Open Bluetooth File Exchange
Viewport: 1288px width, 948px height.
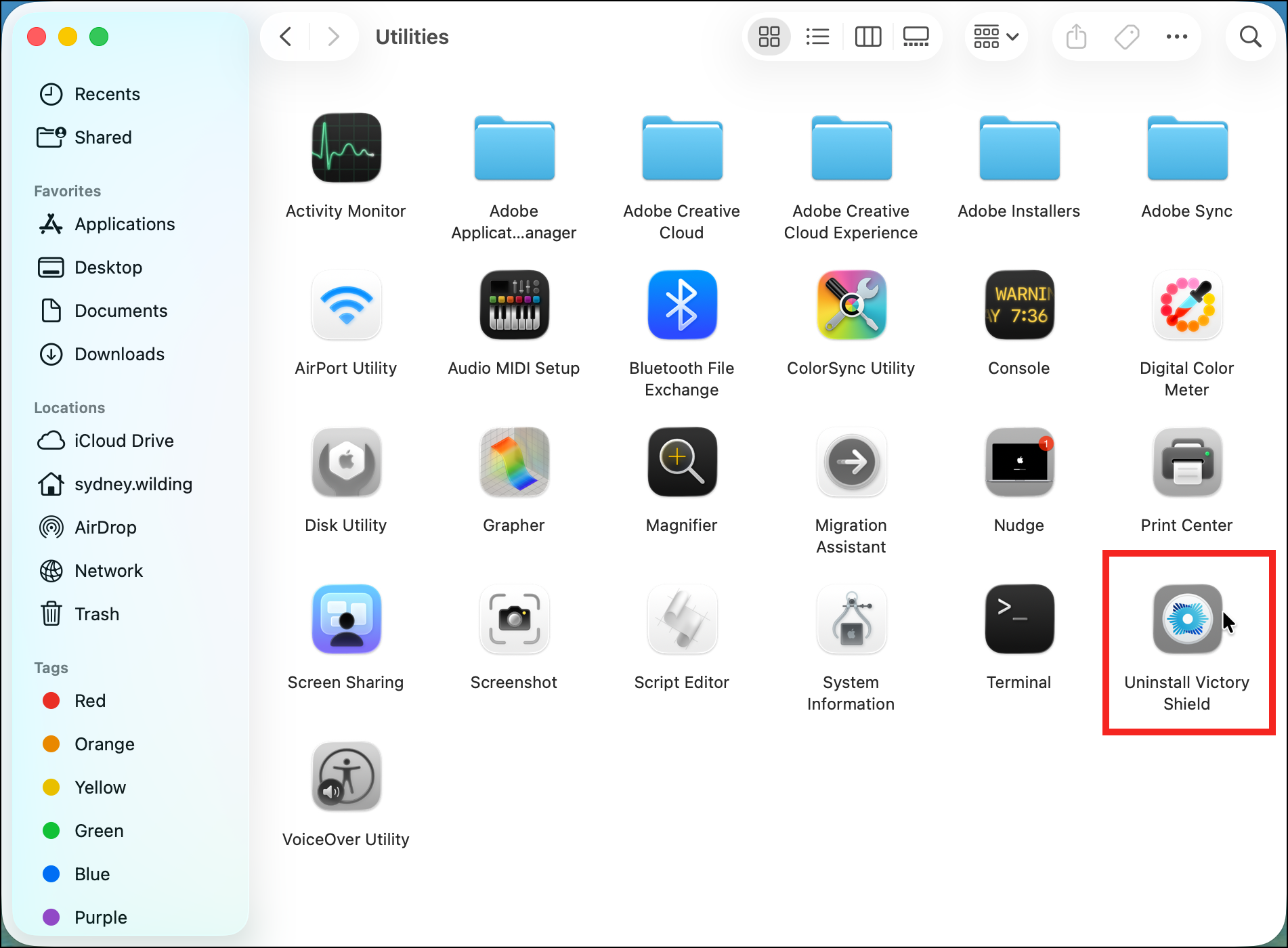point(682,305)
